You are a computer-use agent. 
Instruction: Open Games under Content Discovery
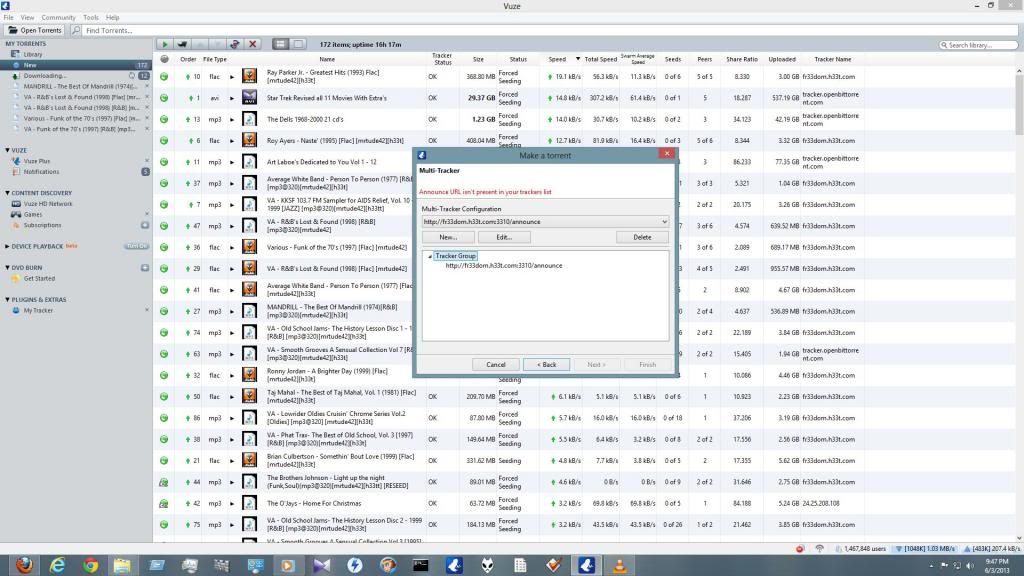tap(33, 214)
